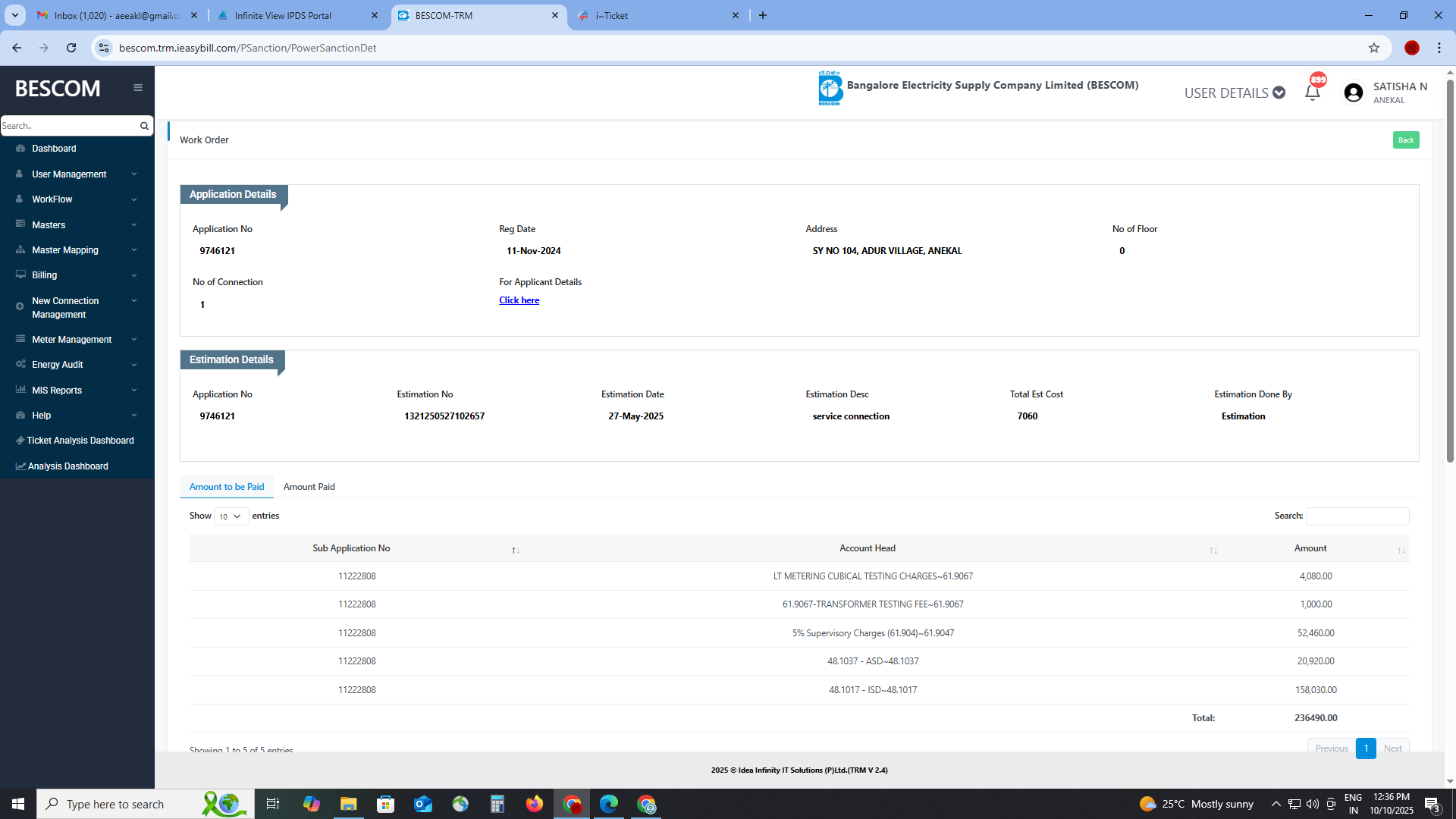Open Ticket Analysis Dashboard in sidebar
This screenshot has width=1456, height=819.
point(80,441)
